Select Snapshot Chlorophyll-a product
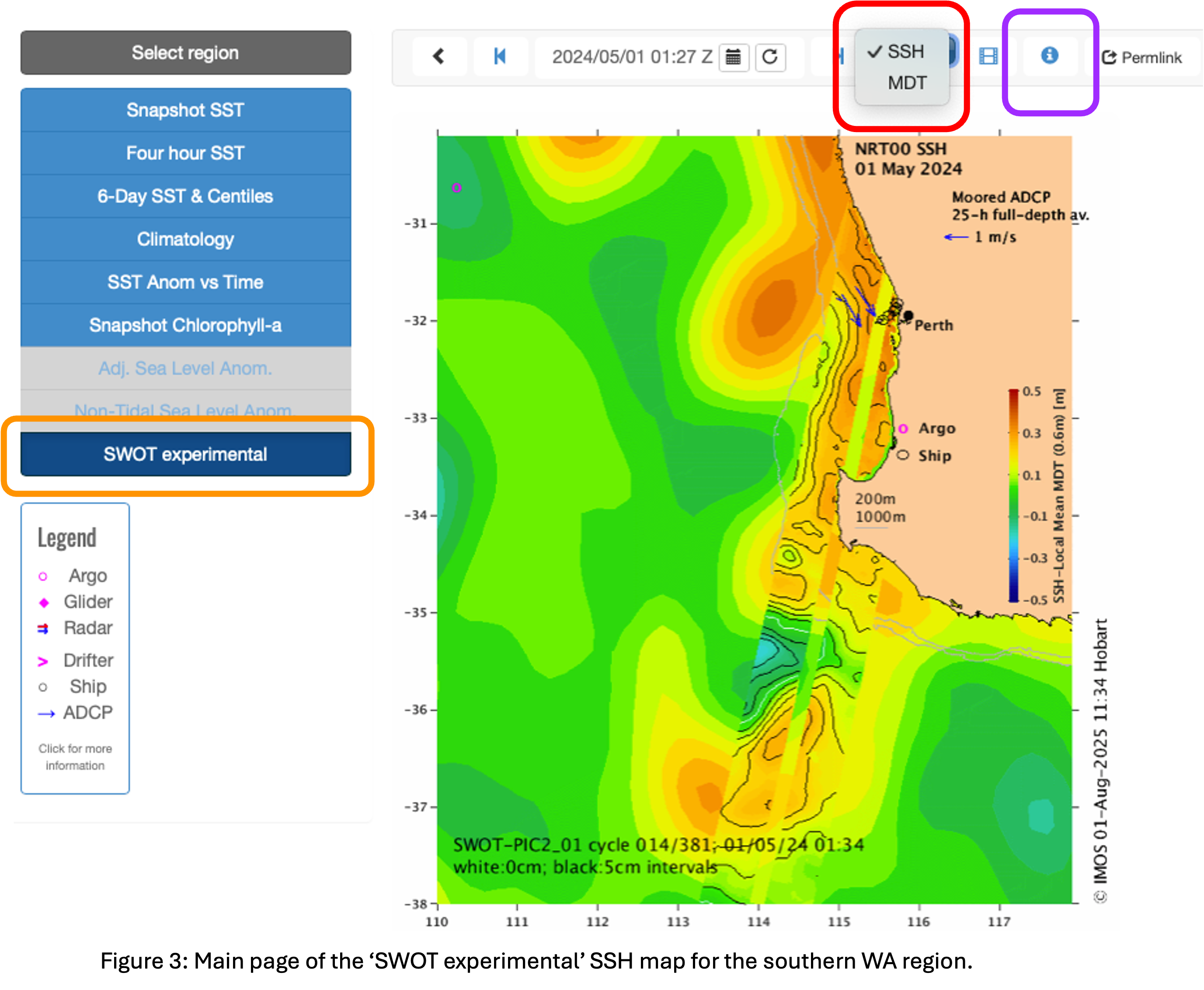 (186, 325)
